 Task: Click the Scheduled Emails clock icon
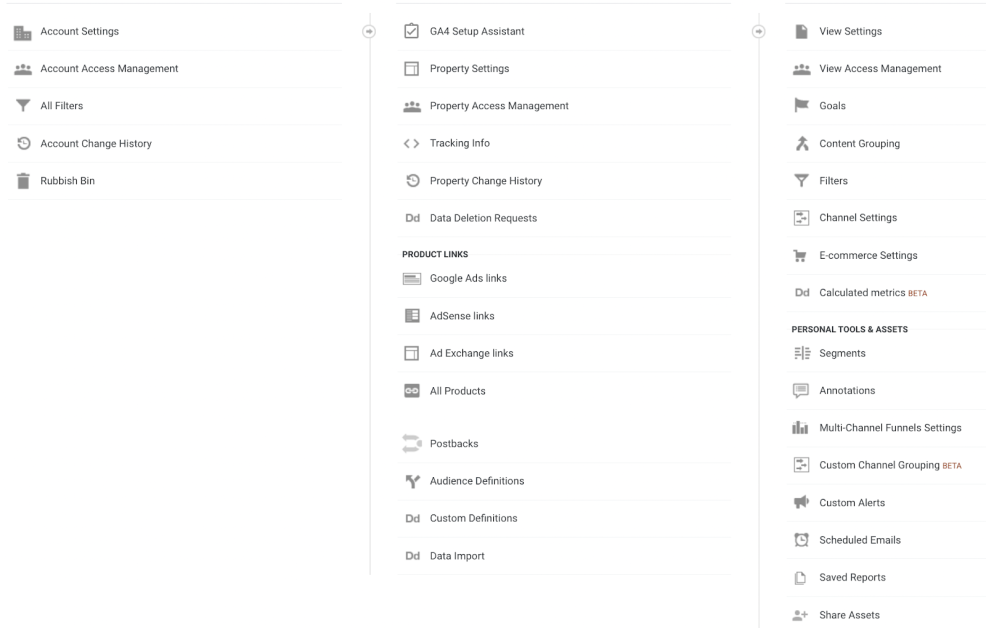800,540
